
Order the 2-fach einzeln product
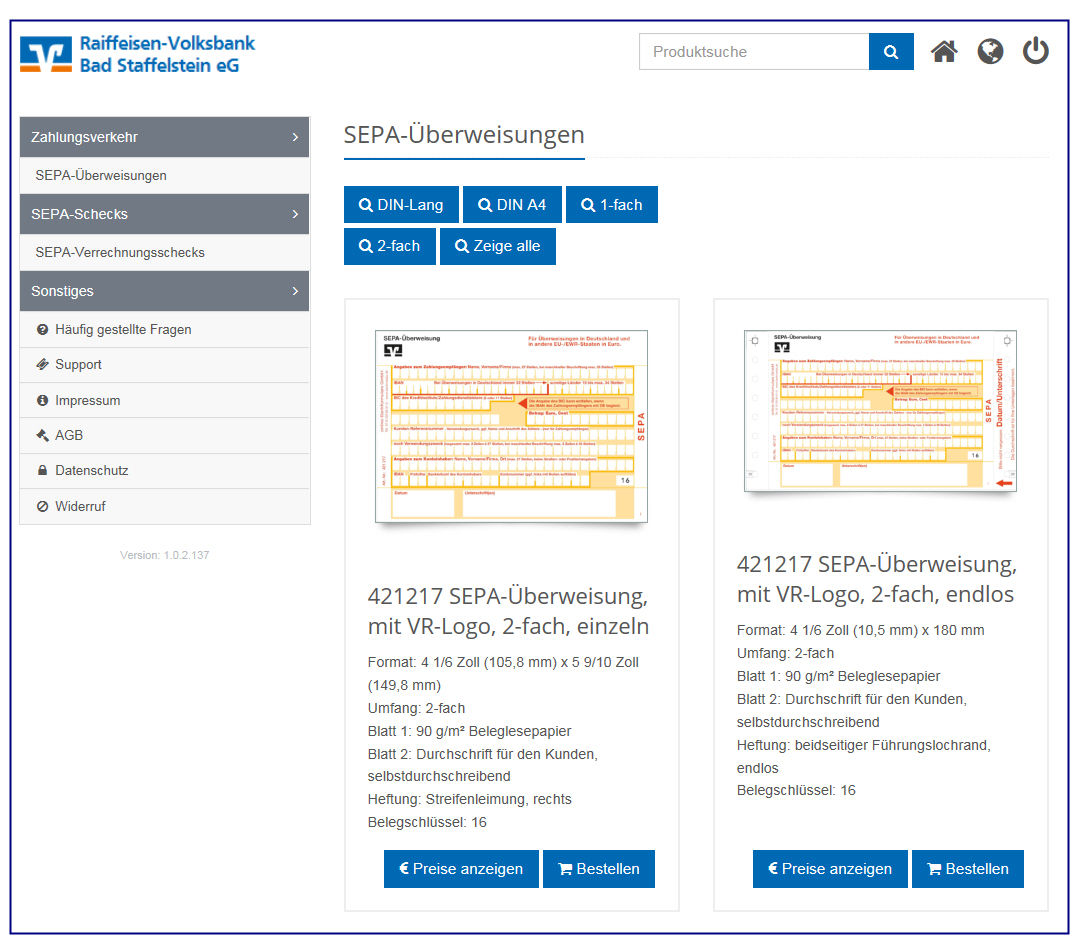click(x=599, y=869)
